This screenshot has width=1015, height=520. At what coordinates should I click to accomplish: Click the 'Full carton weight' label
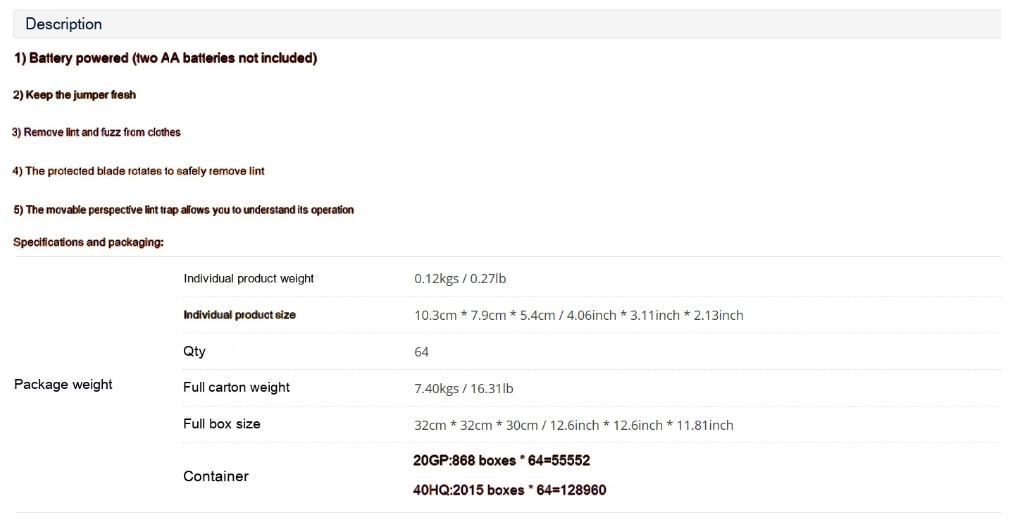tap(236, 387)
